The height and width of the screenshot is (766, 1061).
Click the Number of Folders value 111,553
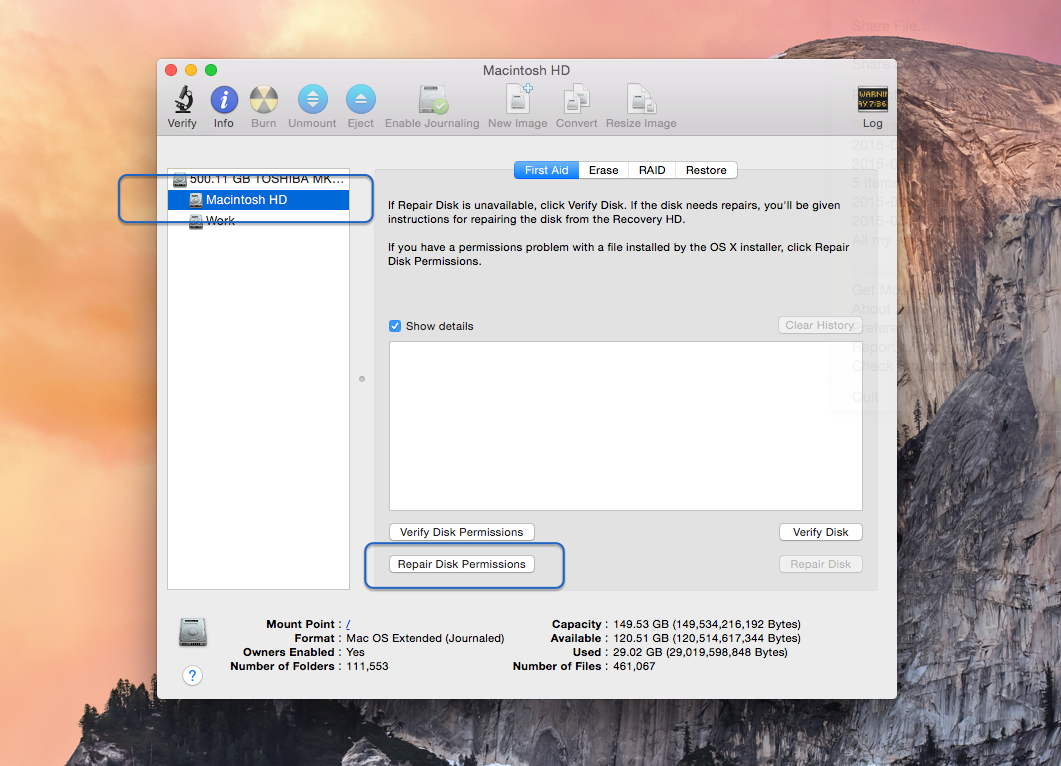pyautogui.click(x=367, y=667)
